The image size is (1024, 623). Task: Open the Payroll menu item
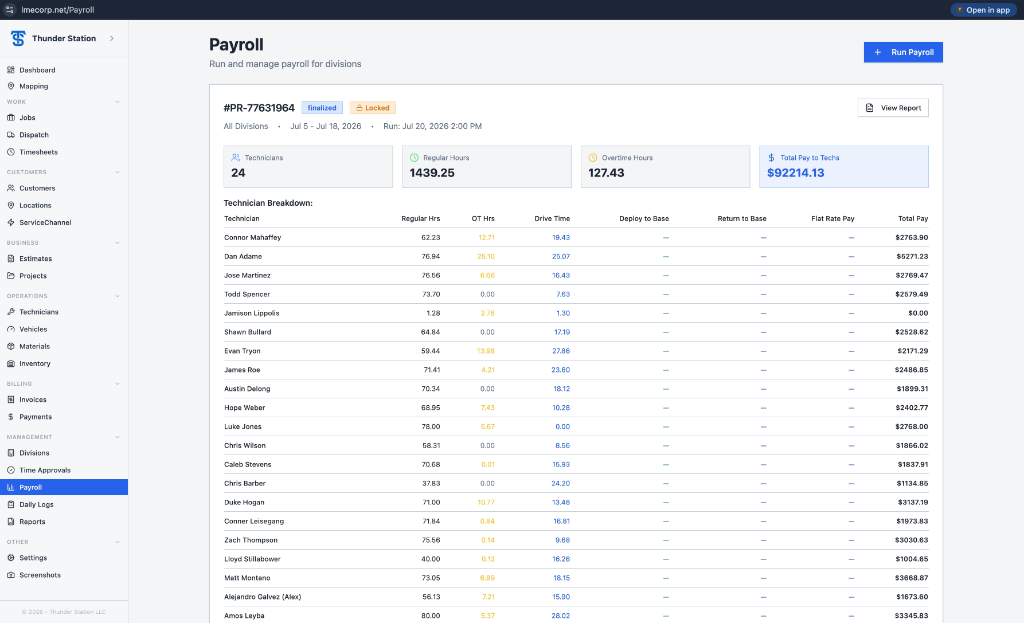coord(64,487)
